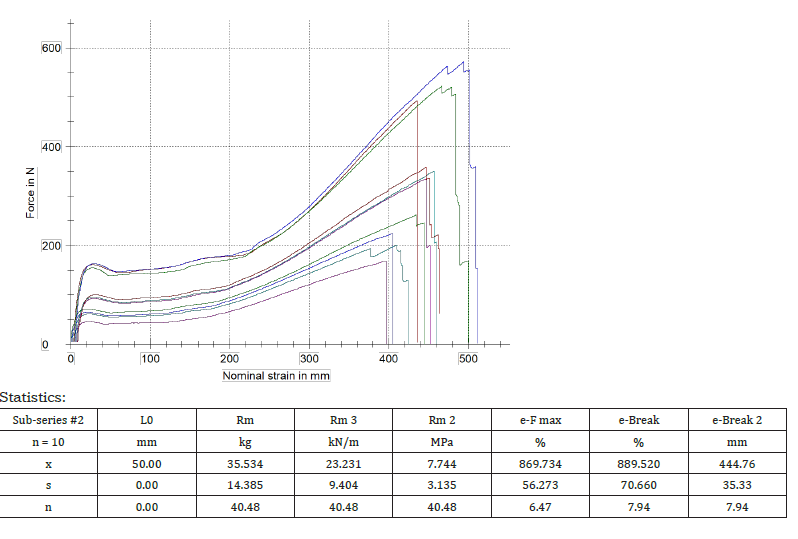Click the 'Nominal strain in mm' axis label
The height and width of the screenshot is (539, 798).
276,376
